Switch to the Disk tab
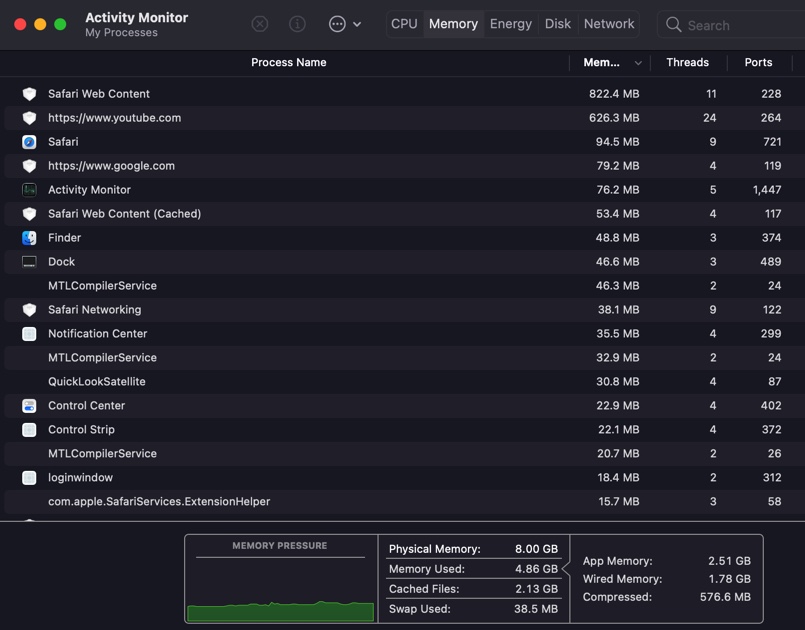This screenshot has height=630, width=805. pos(558,24)
